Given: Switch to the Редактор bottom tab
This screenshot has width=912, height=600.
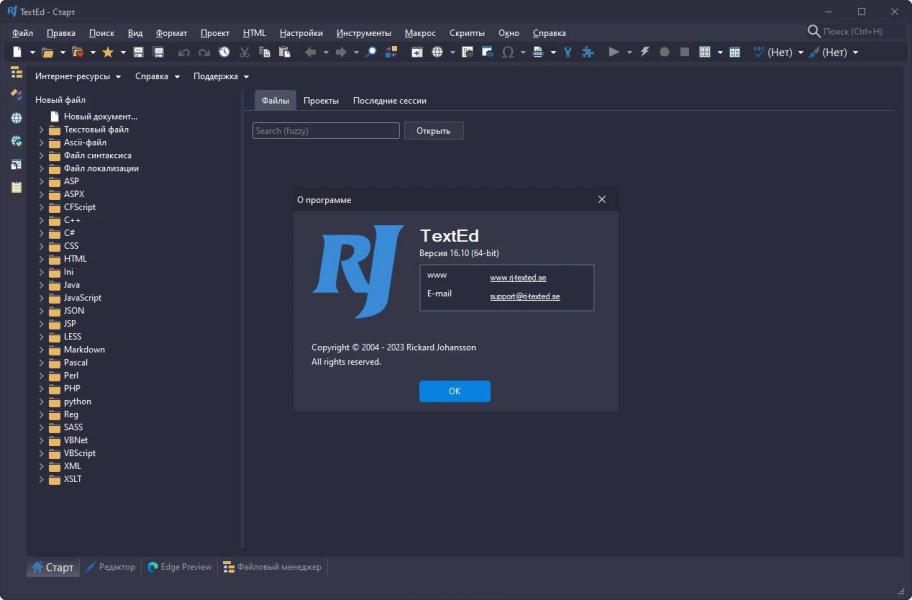Looking at the screenshot, I should click(111, 567).
